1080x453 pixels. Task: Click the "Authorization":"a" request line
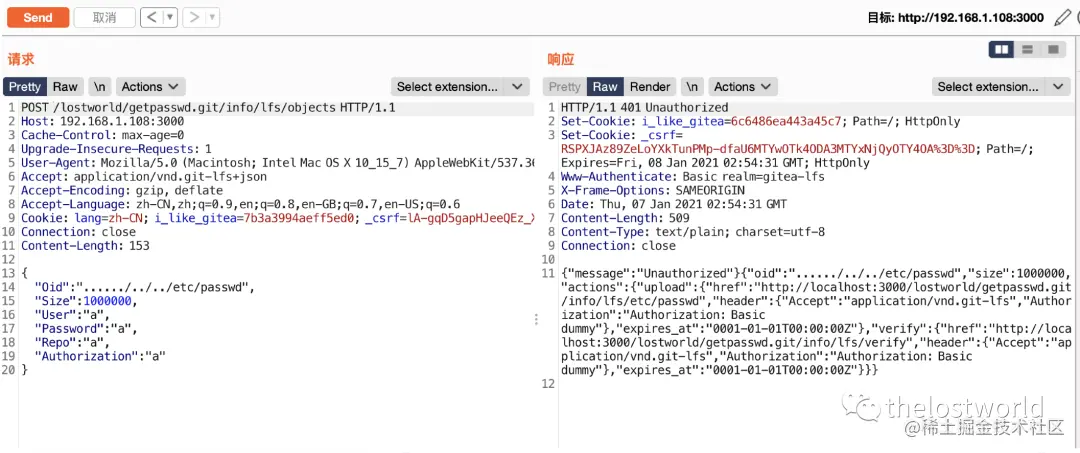(x=100, y=356)
